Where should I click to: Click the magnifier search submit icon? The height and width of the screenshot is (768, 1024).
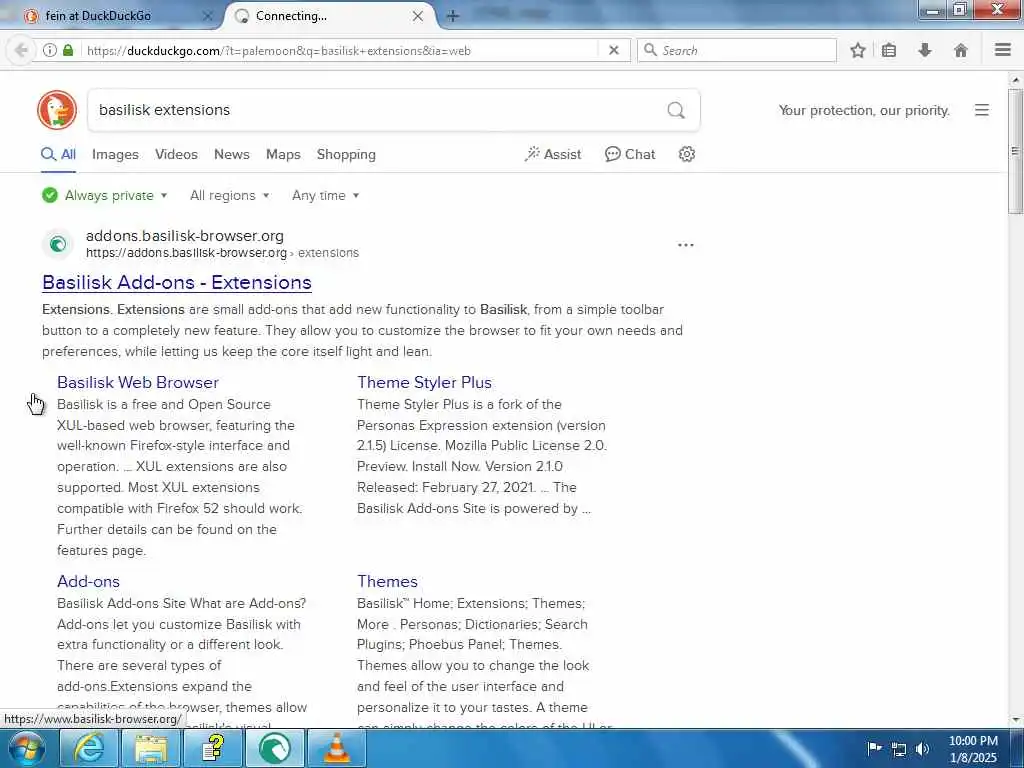[676, 110]
